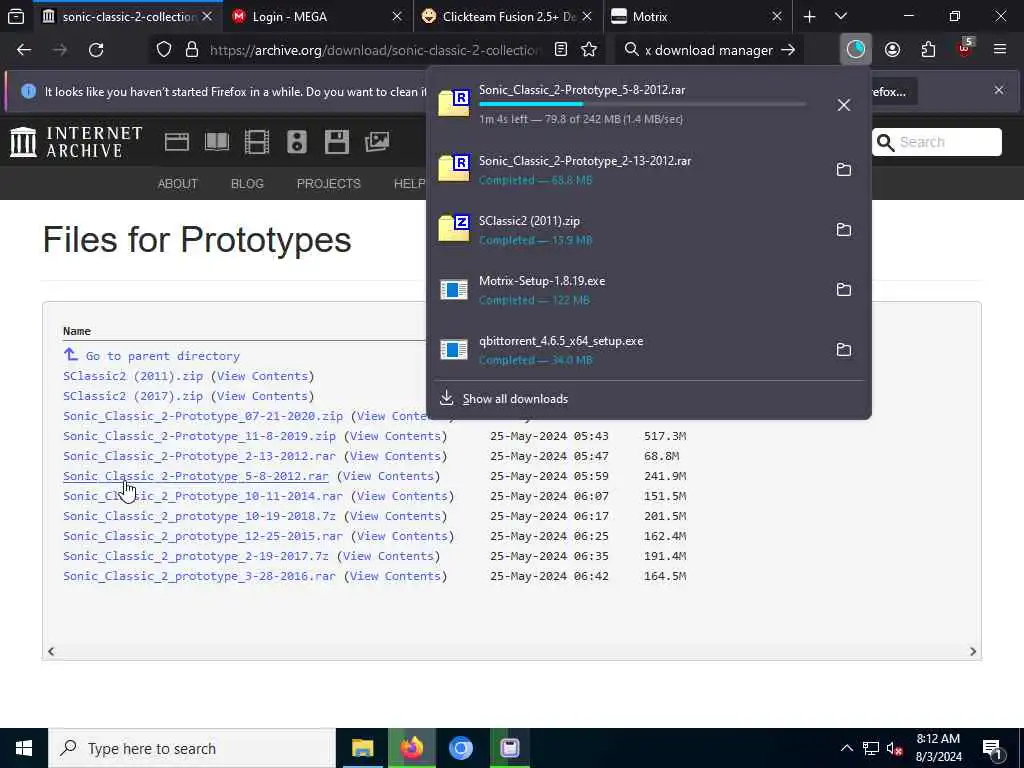Screen dimensions: 1024x768
Task: Open the Firefox application menu
Action: pyautogui.click(x=999, y=50)
